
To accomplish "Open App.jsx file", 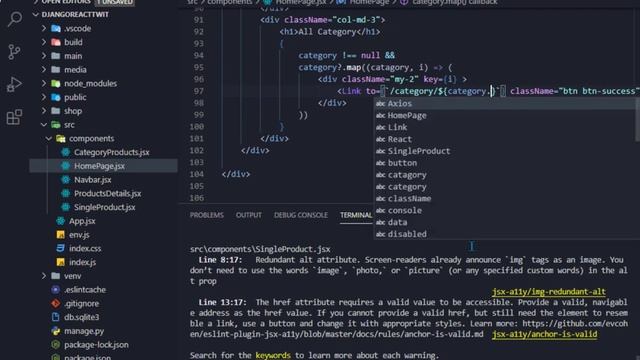I will coord(82,221).
